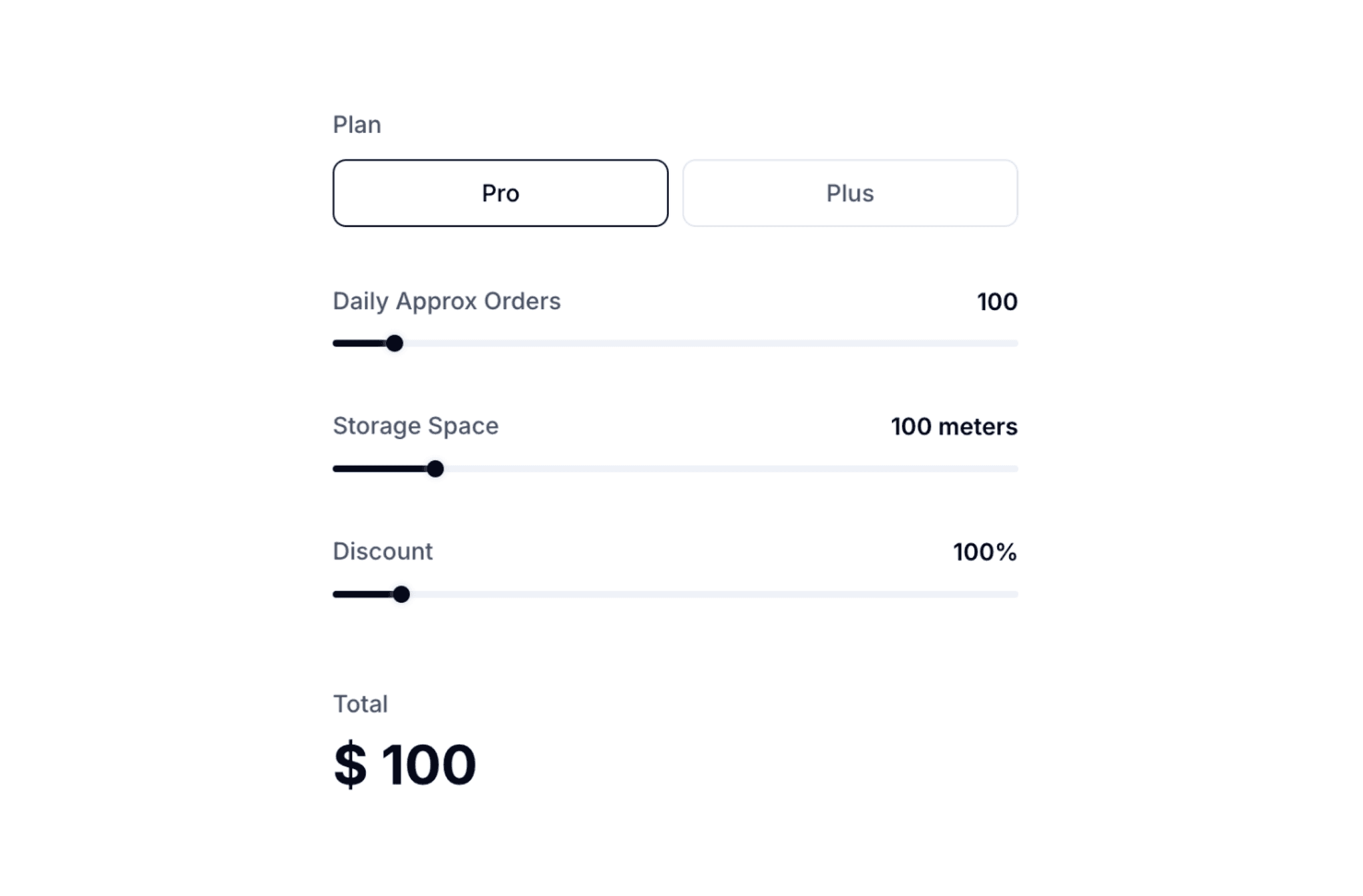This screenshot has height=896, width=1363.
Task: Select the Plus plan
Action: (x=849, y=193)
